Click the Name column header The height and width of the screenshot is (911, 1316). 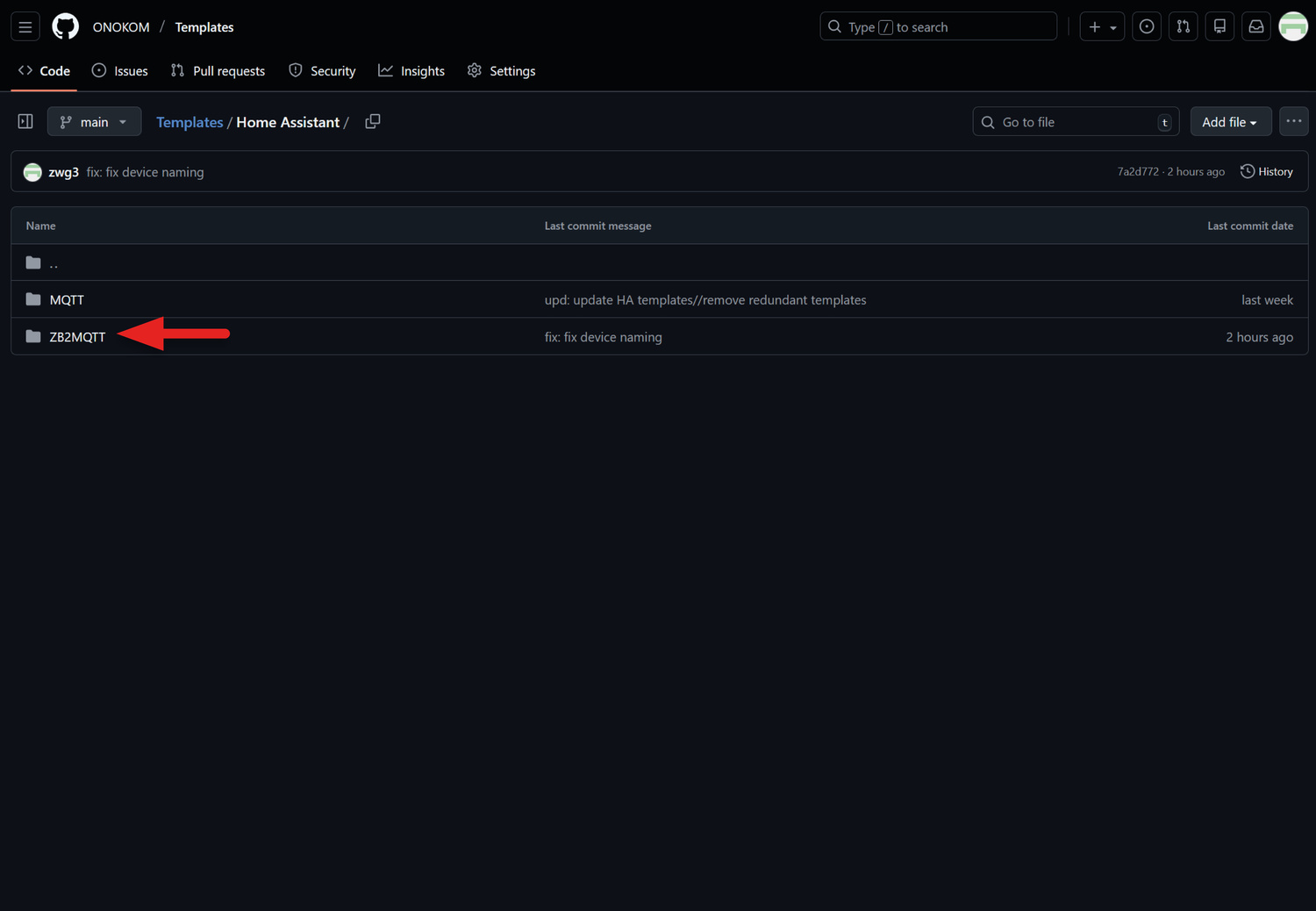(x=40, y=226)
